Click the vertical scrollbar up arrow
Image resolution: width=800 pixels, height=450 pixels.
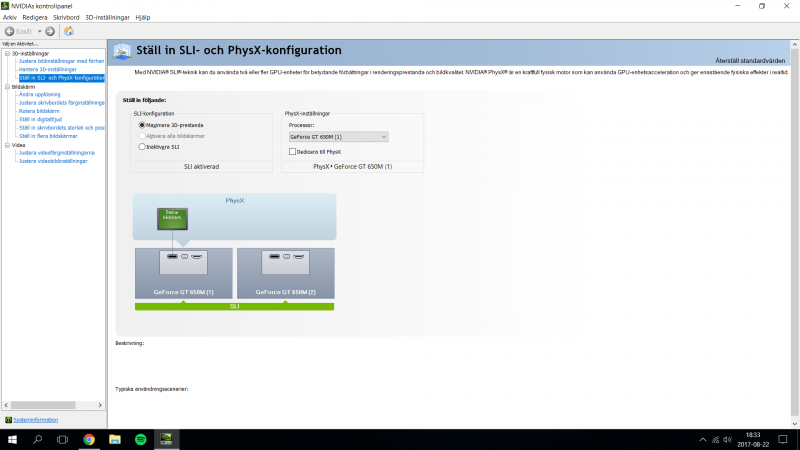click(x=795, y=45)
